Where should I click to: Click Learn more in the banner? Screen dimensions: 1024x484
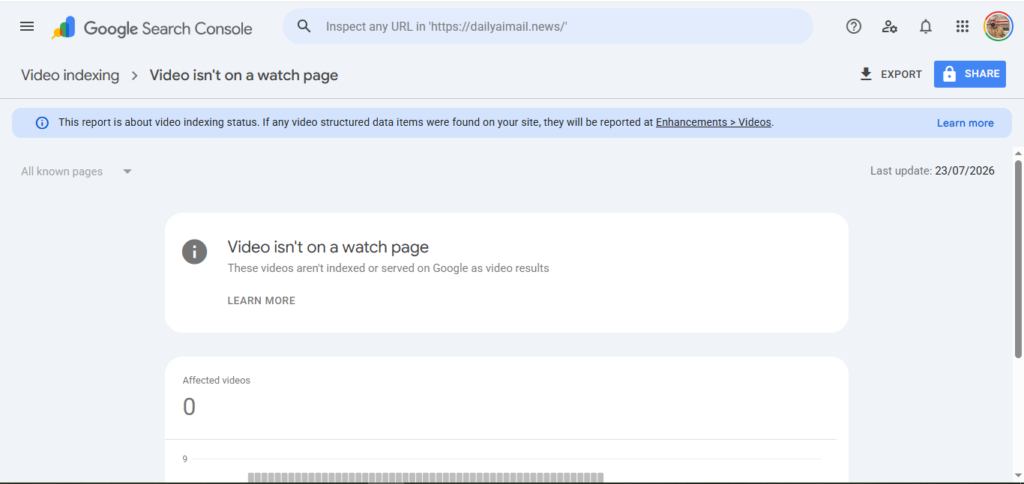[x=965, y=123]
